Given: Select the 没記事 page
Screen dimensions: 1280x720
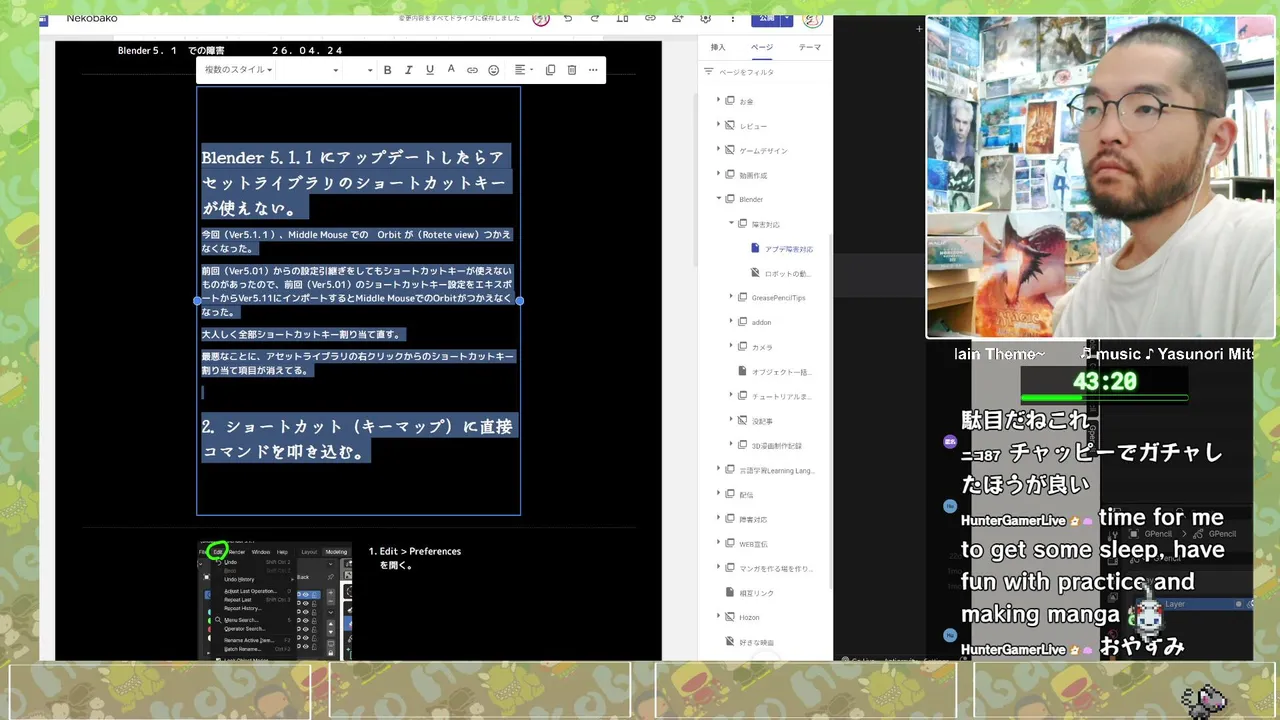Looking at the screenshot, I should point(762,421).
